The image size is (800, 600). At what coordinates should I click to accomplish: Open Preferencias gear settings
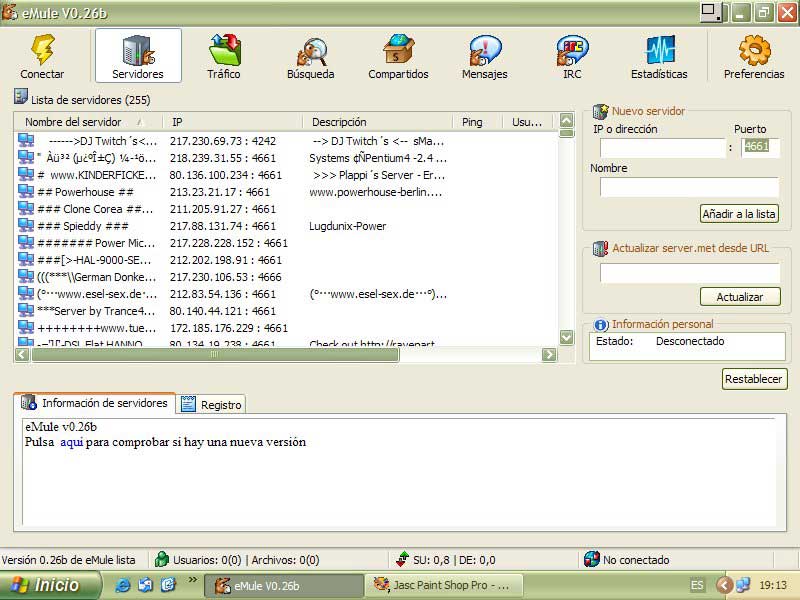tap(754, 56)
